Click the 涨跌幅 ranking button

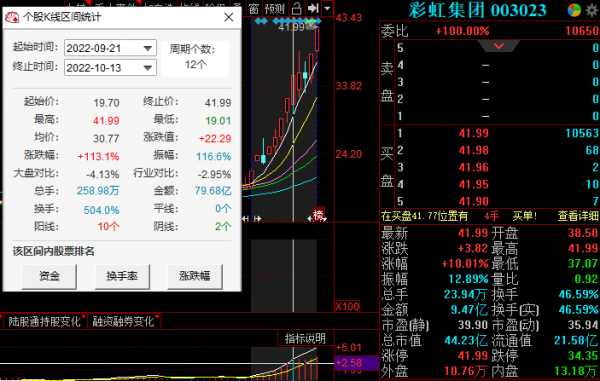pos(194,276)
